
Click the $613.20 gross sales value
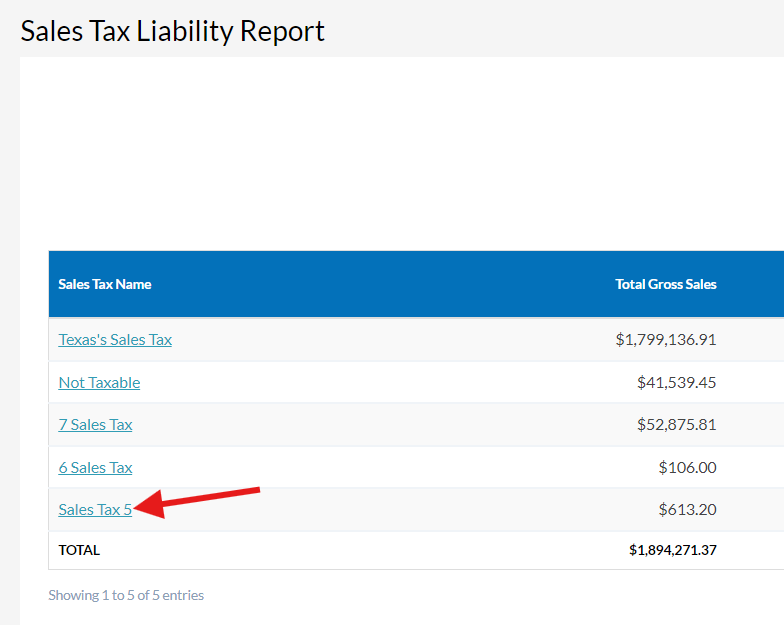pos(687,510)
